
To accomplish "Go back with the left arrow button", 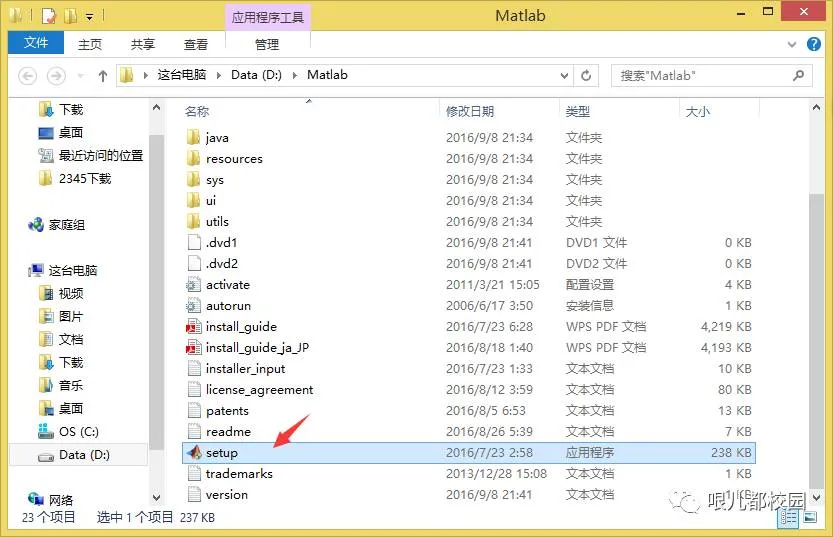I will click(x=28, y=76).
